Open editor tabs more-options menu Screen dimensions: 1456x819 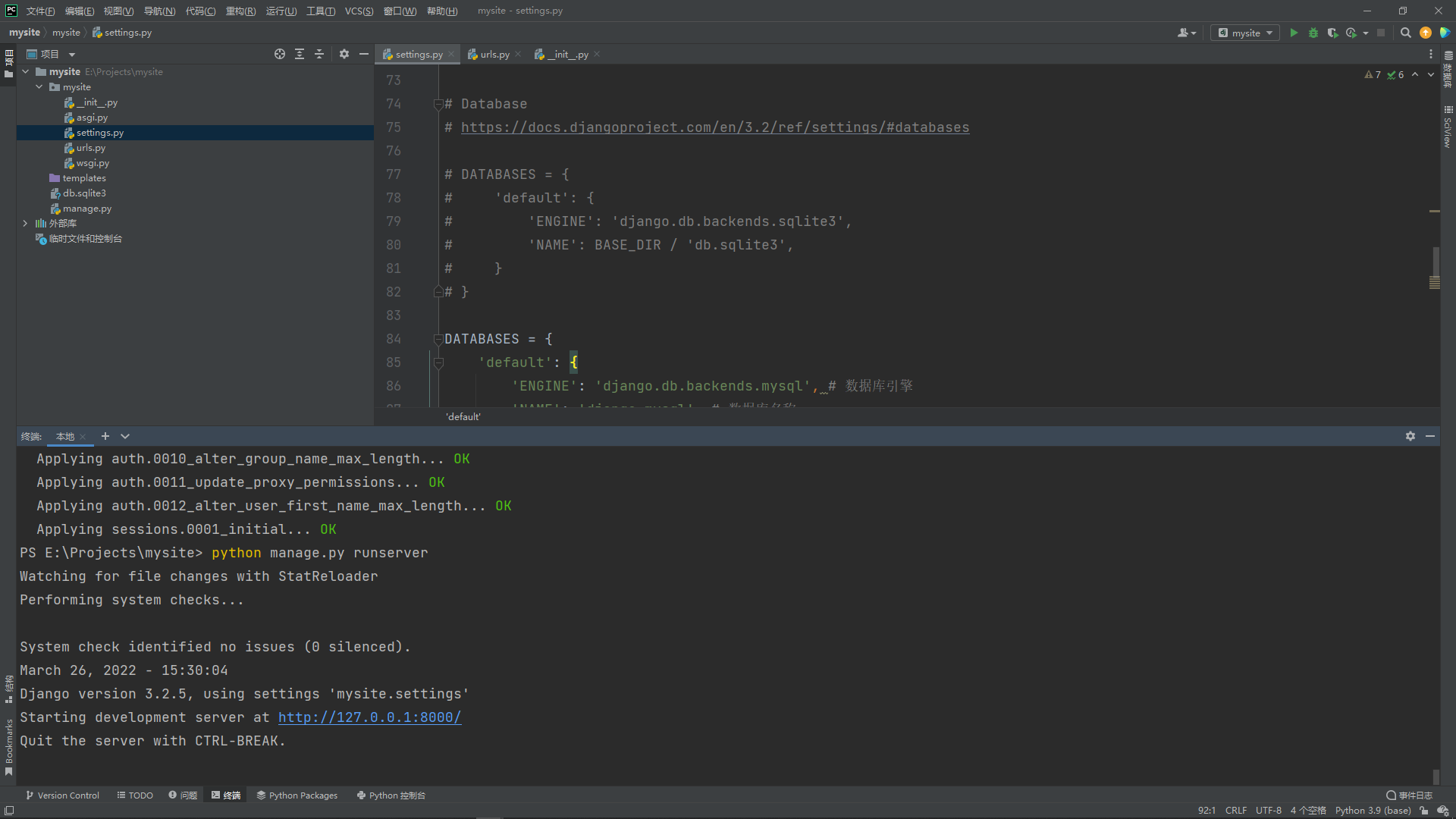[1431, 54]
